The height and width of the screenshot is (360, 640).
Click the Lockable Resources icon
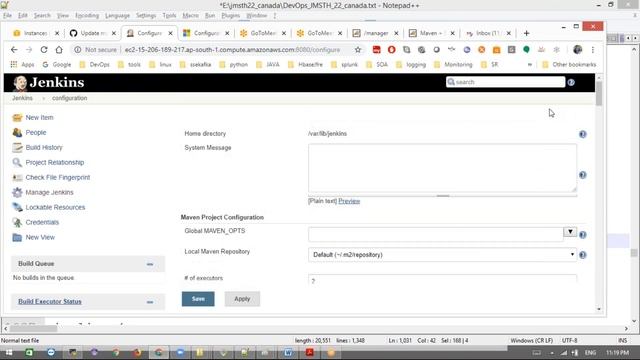tap(17, 207)
